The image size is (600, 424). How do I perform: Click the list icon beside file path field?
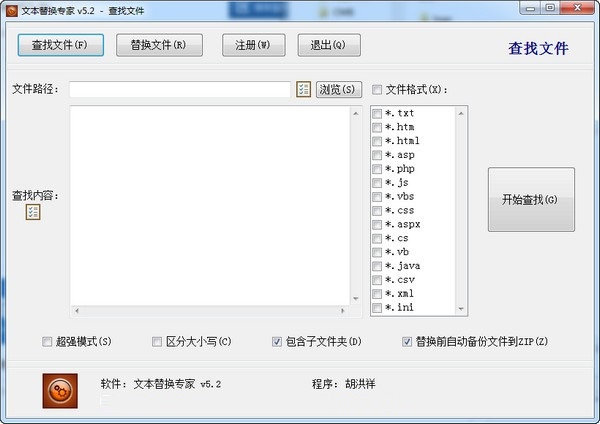pyautogui.click(x=304, y=90)
